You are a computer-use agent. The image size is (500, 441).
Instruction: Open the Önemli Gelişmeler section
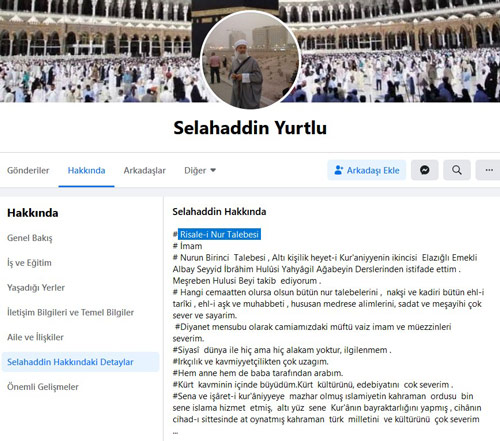pyautogui.click(x=43, y=387)
